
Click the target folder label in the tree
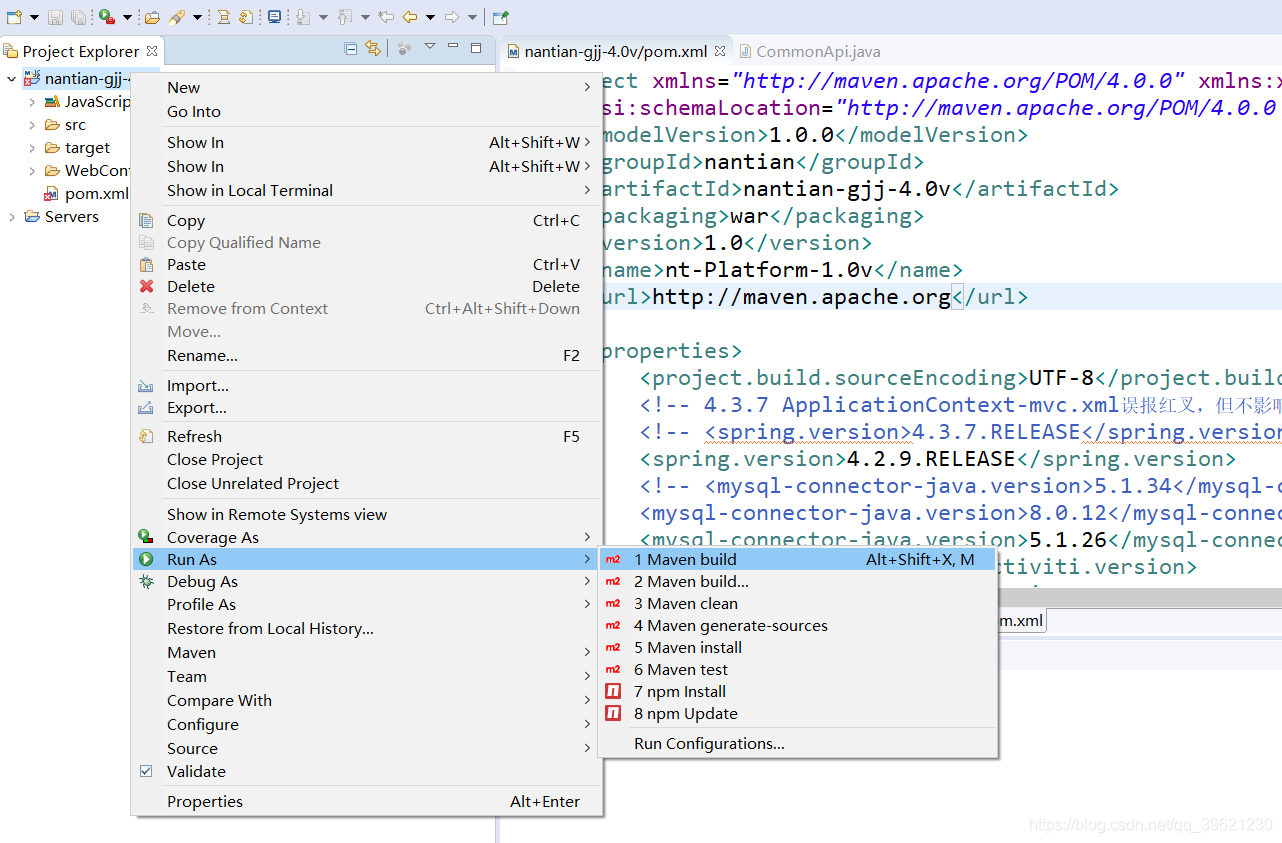coord(87,148)
